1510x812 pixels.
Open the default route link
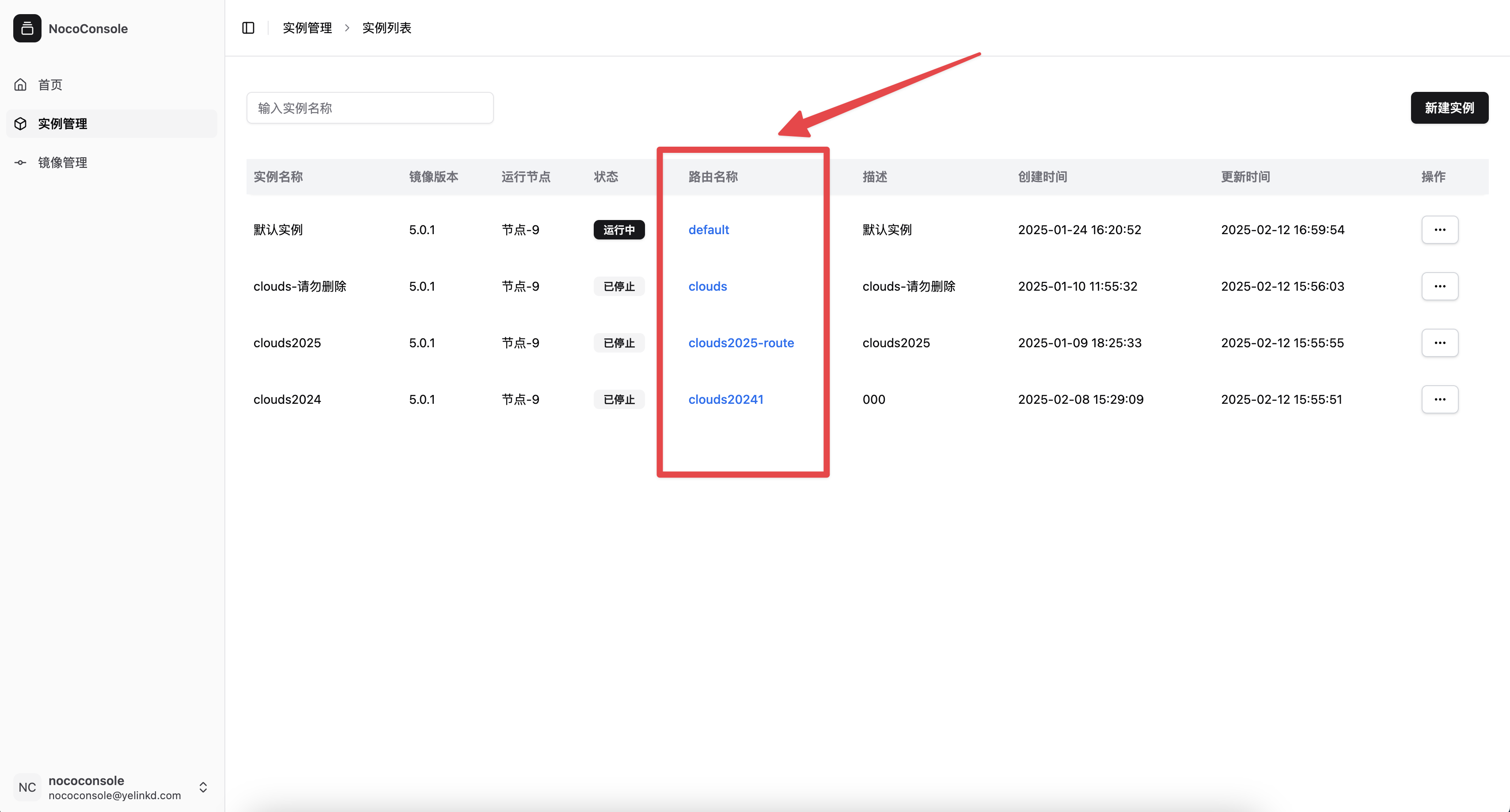pos(708,230)
